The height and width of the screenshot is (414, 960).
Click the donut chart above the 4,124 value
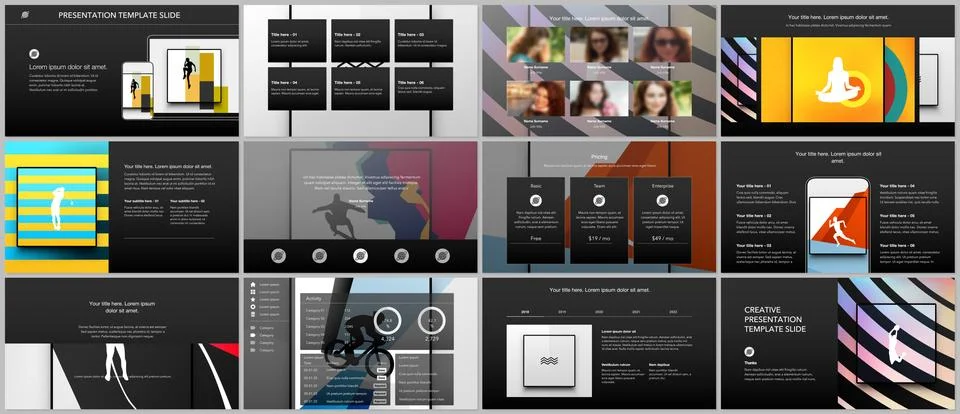pos(388,320)
